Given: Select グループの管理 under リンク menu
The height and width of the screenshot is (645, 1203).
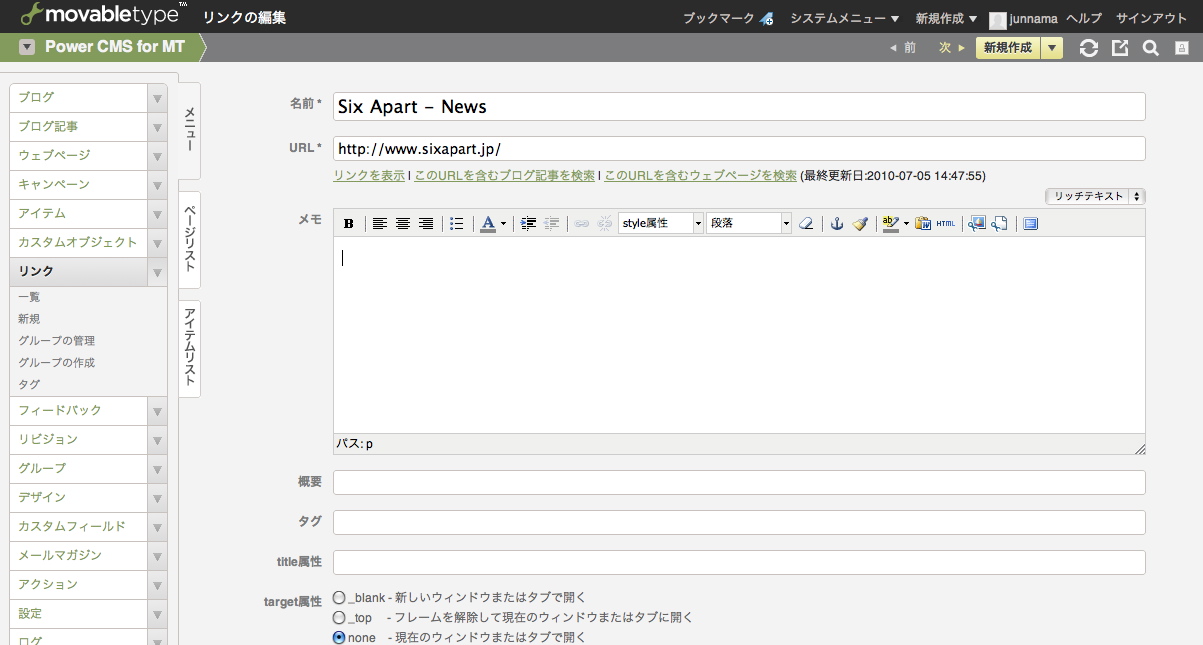Looking at the screenshot, I should click(x=57, y=341).
